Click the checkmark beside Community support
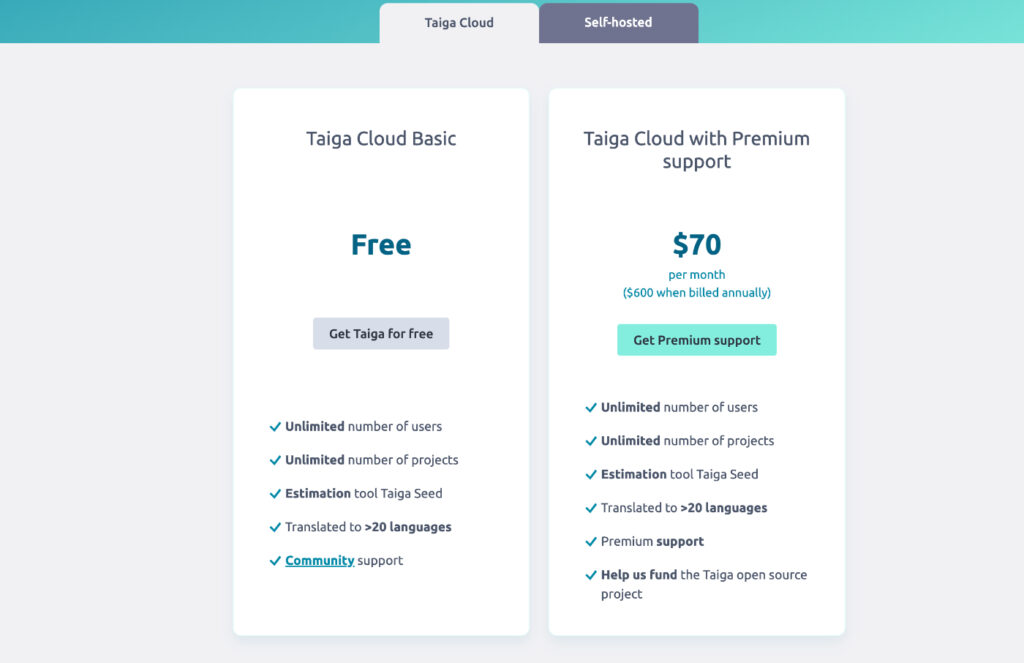The width and height of the screenshot is (1024, 663). point(275,560)
